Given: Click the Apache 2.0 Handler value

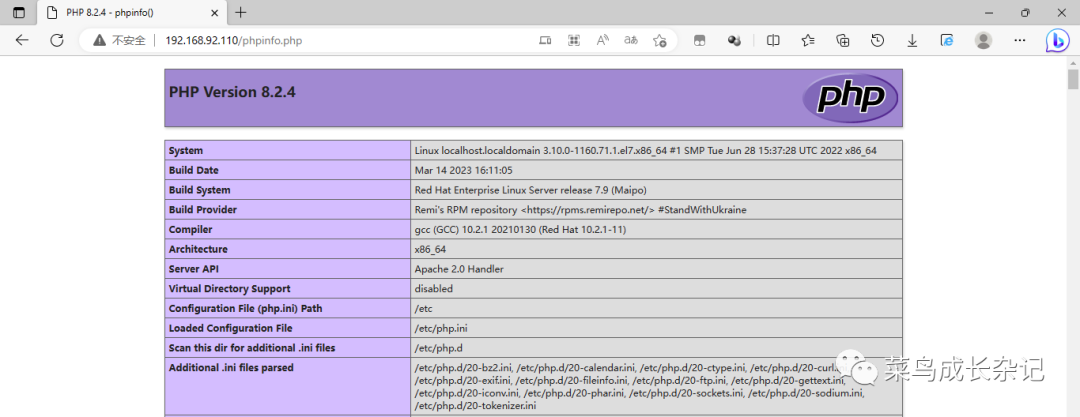Looking at the screenshot, I should click(459, 269).
